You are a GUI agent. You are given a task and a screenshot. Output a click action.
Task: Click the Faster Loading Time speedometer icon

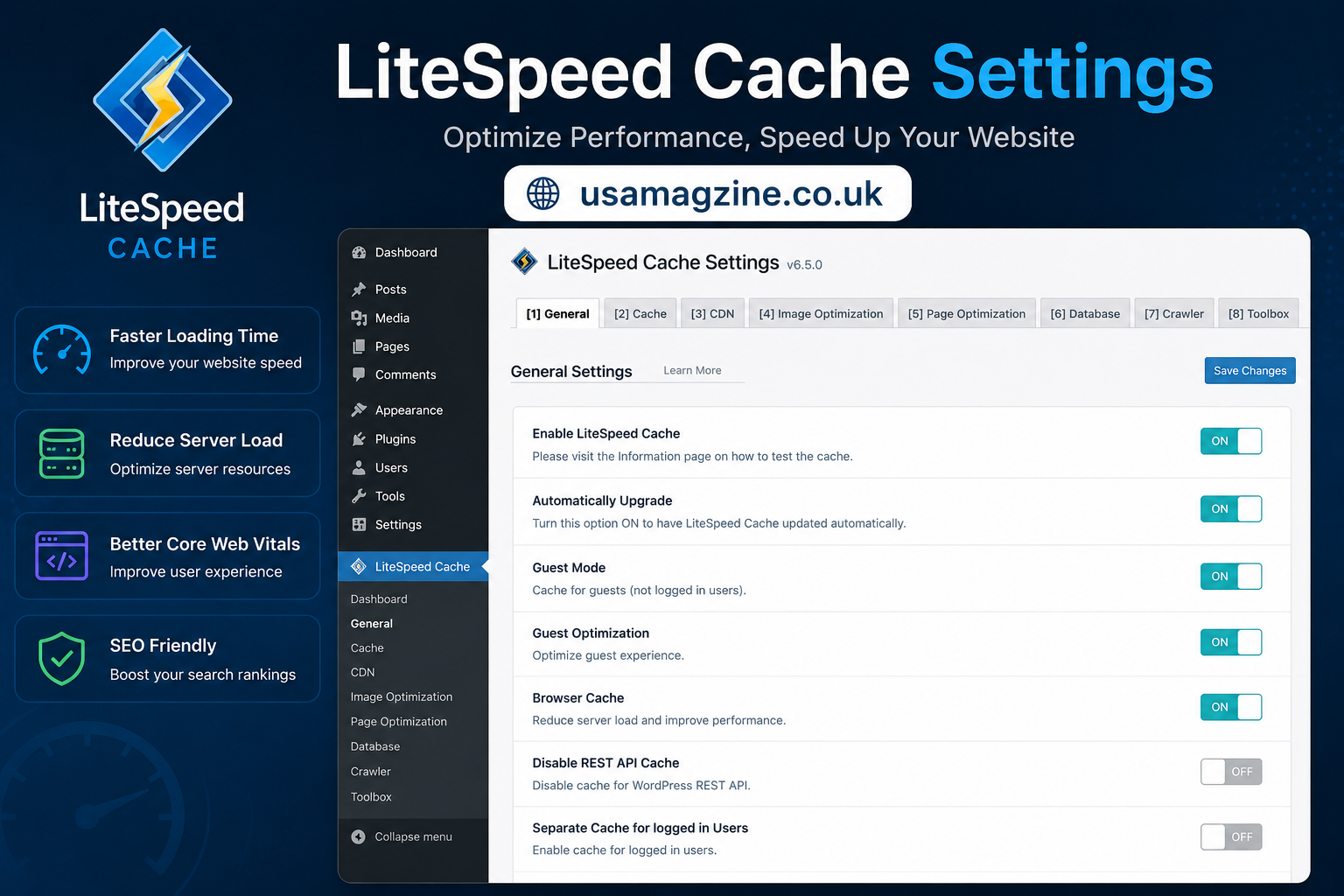click(x=62, y=350)
